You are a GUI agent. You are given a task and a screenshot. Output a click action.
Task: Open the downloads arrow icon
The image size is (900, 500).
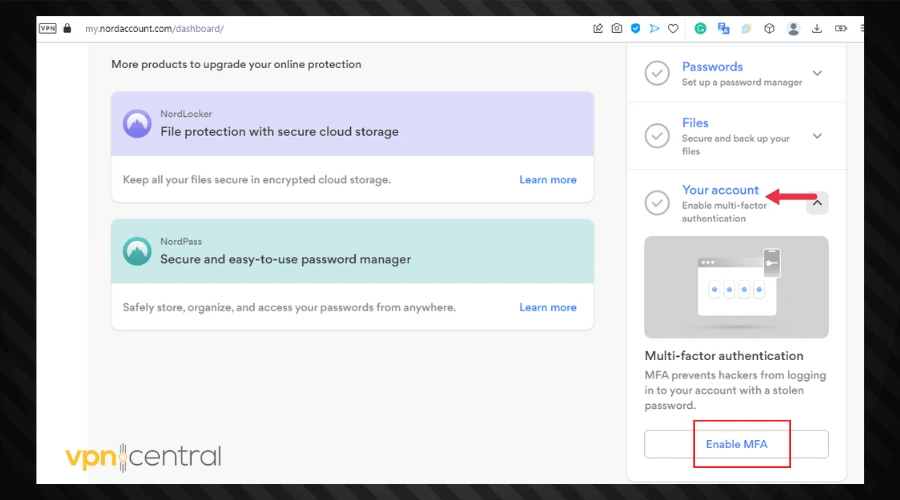click(816, 28)
